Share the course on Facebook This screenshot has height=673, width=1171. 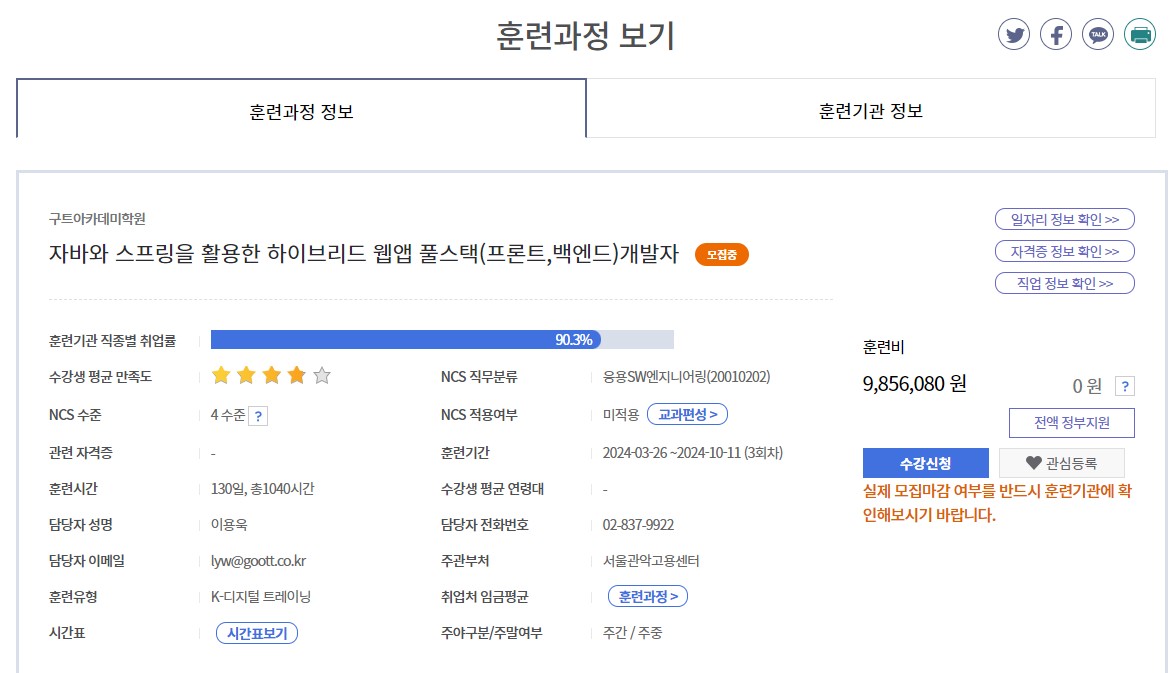pos(1056,35)
